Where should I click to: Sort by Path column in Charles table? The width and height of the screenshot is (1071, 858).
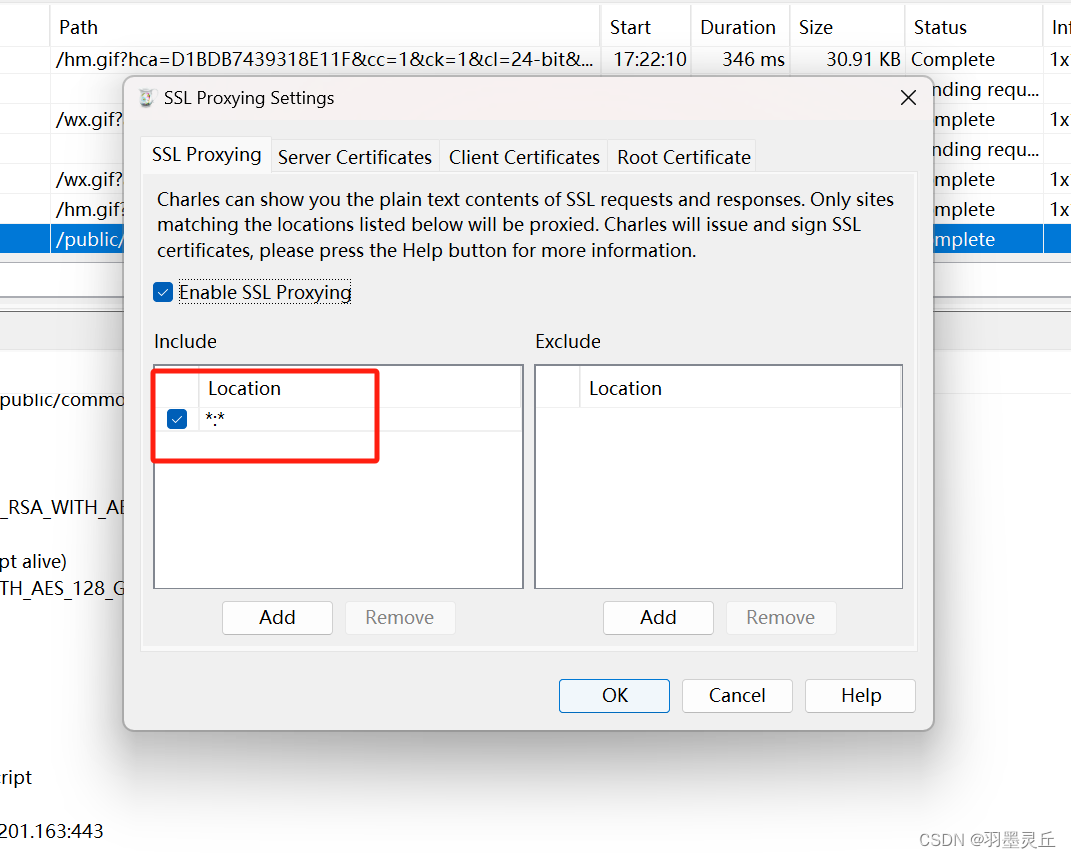pos(325,27)
